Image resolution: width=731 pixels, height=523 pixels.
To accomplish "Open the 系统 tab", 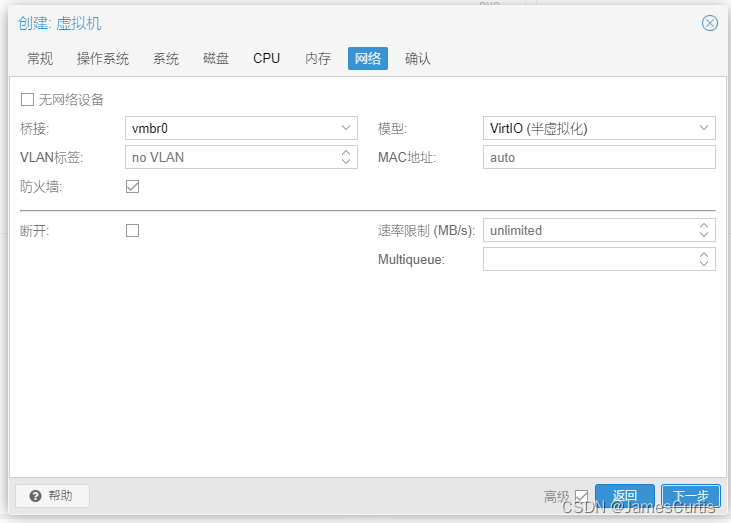I will (166, 59).
